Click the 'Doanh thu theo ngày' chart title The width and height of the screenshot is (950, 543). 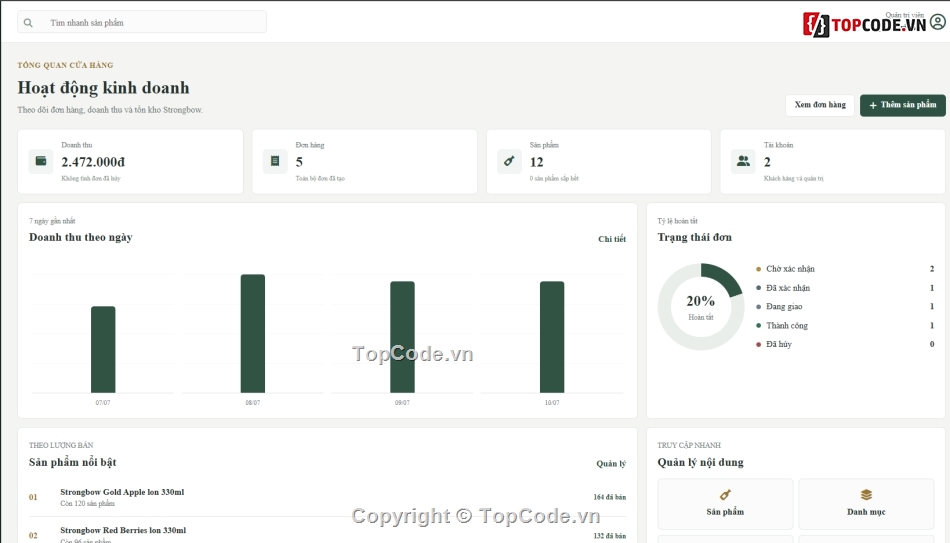(81, 238)
